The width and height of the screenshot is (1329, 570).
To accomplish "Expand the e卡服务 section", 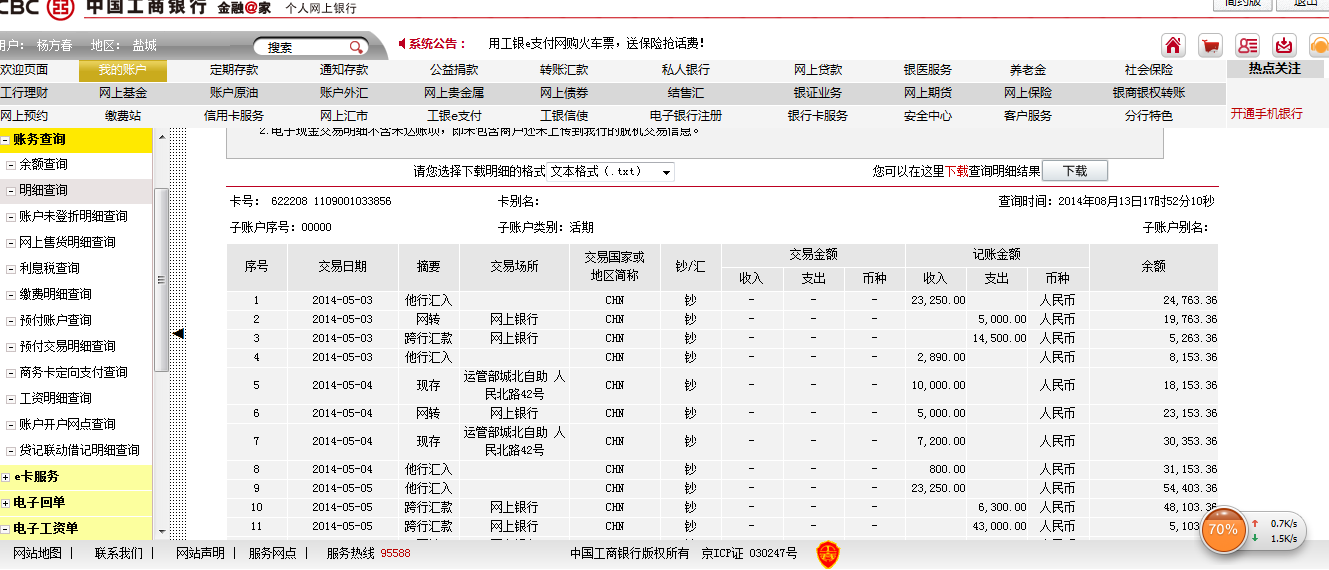I will click(x=7, y=477).
